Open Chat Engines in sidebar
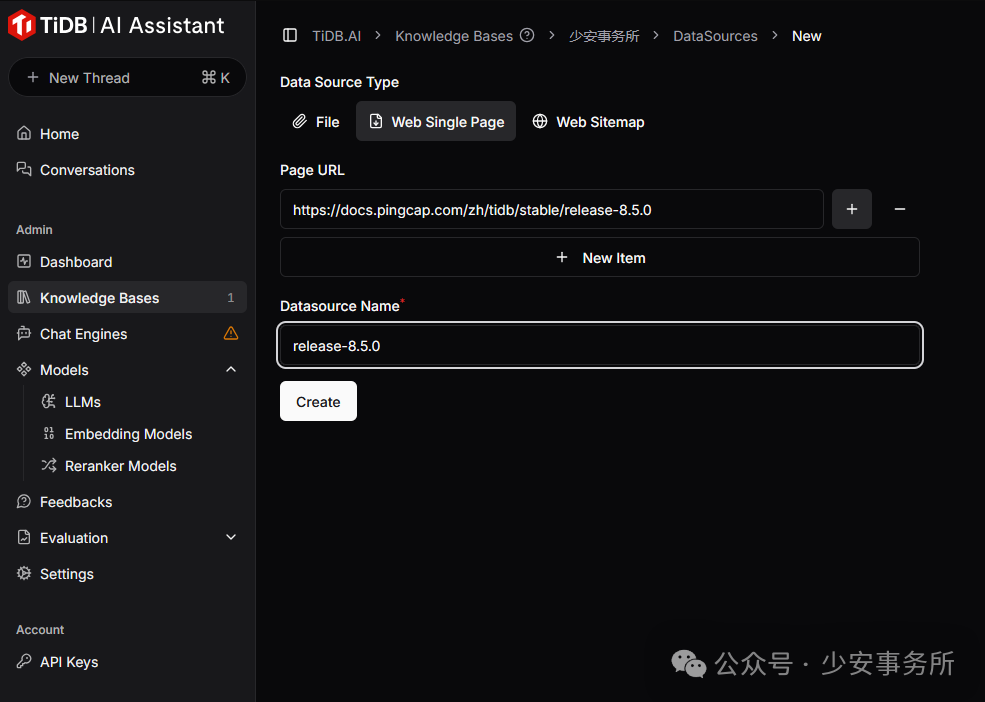The image size is (985, 702). pos(127,334)
